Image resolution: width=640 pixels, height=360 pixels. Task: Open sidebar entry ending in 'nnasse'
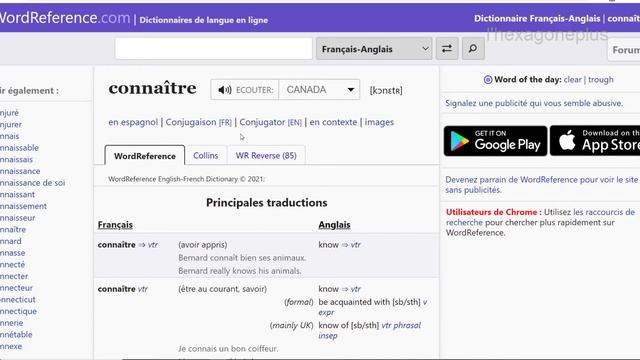pos(13,253)
